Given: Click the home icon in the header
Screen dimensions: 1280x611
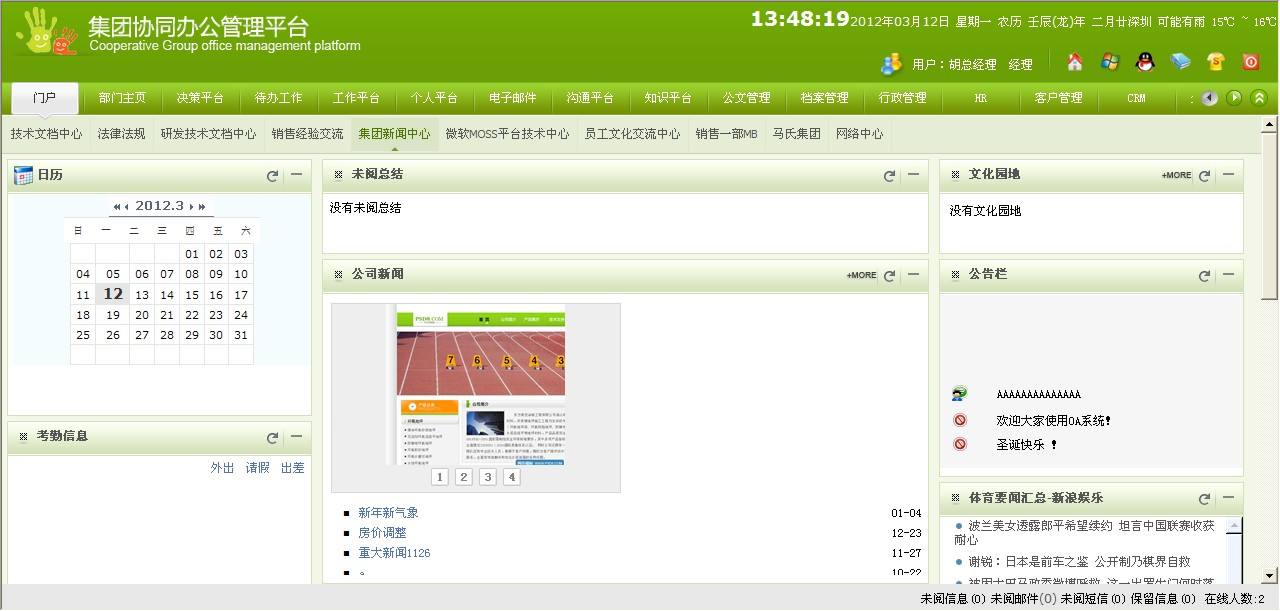Looking at the screenshot, I should 1075,62.
